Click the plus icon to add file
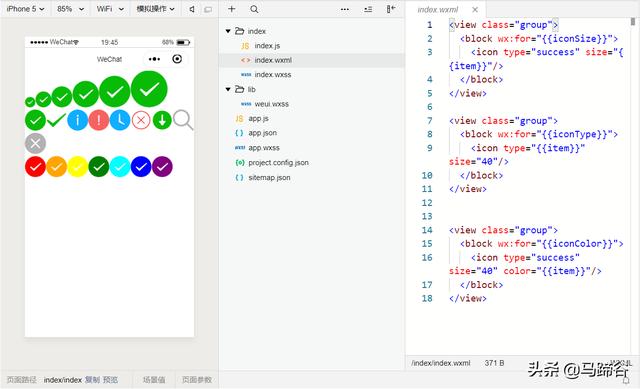 click(x=231, y=9)
